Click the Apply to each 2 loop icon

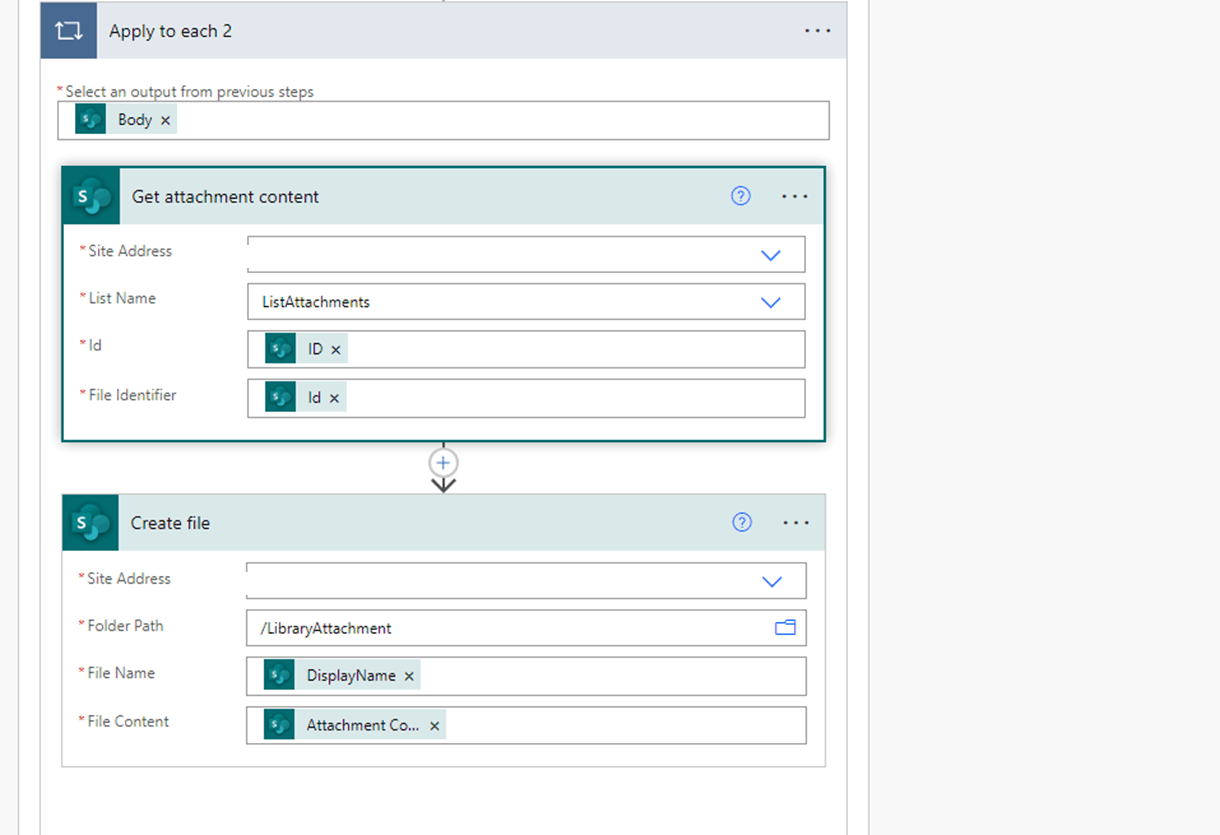point(69,31)
